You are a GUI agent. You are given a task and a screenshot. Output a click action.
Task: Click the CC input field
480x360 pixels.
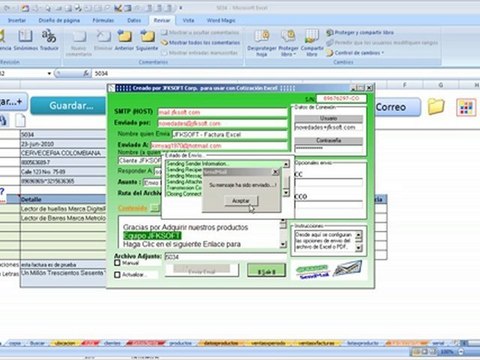tap(329, 183)
